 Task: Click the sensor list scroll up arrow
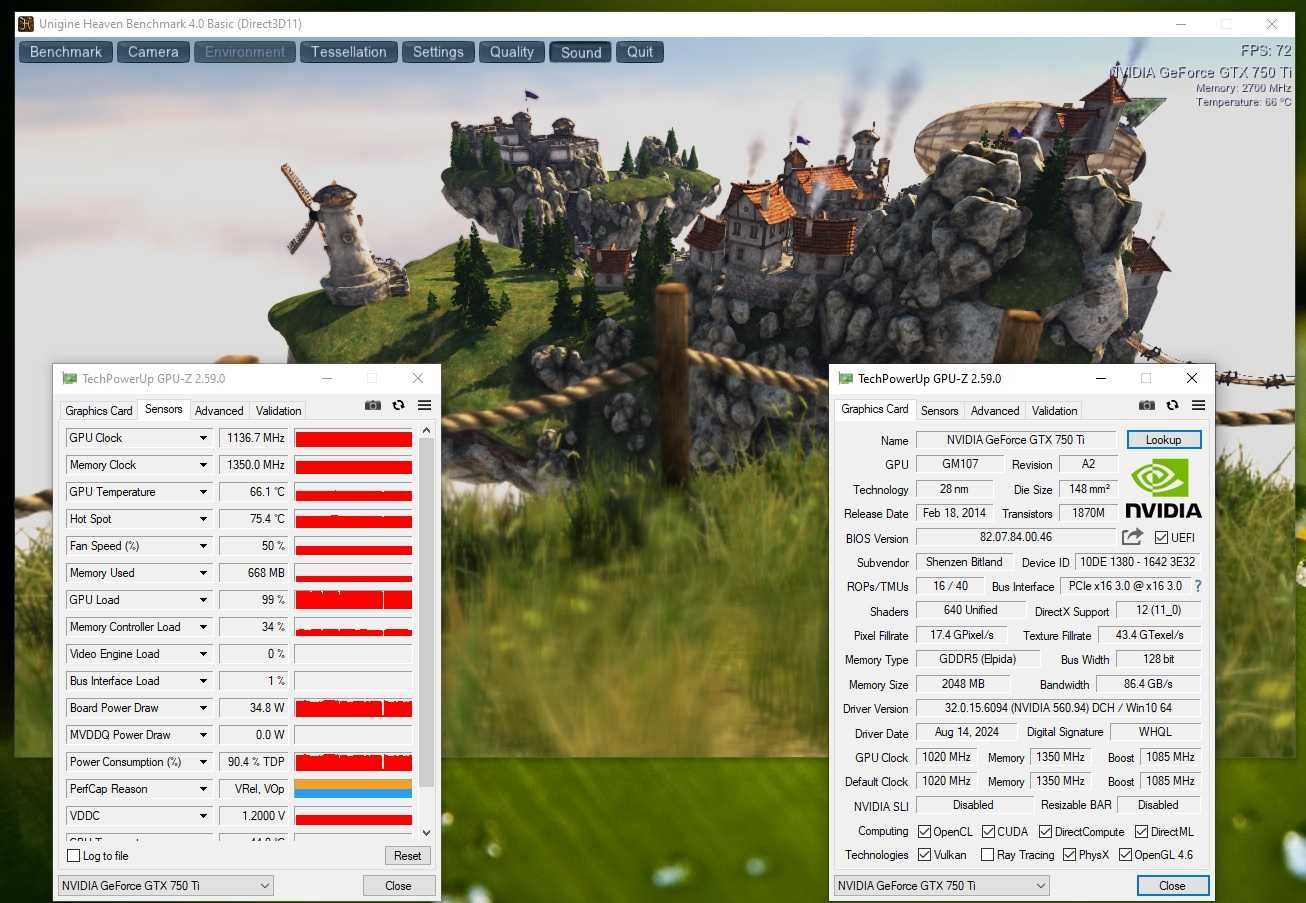(x=426, y=431)
